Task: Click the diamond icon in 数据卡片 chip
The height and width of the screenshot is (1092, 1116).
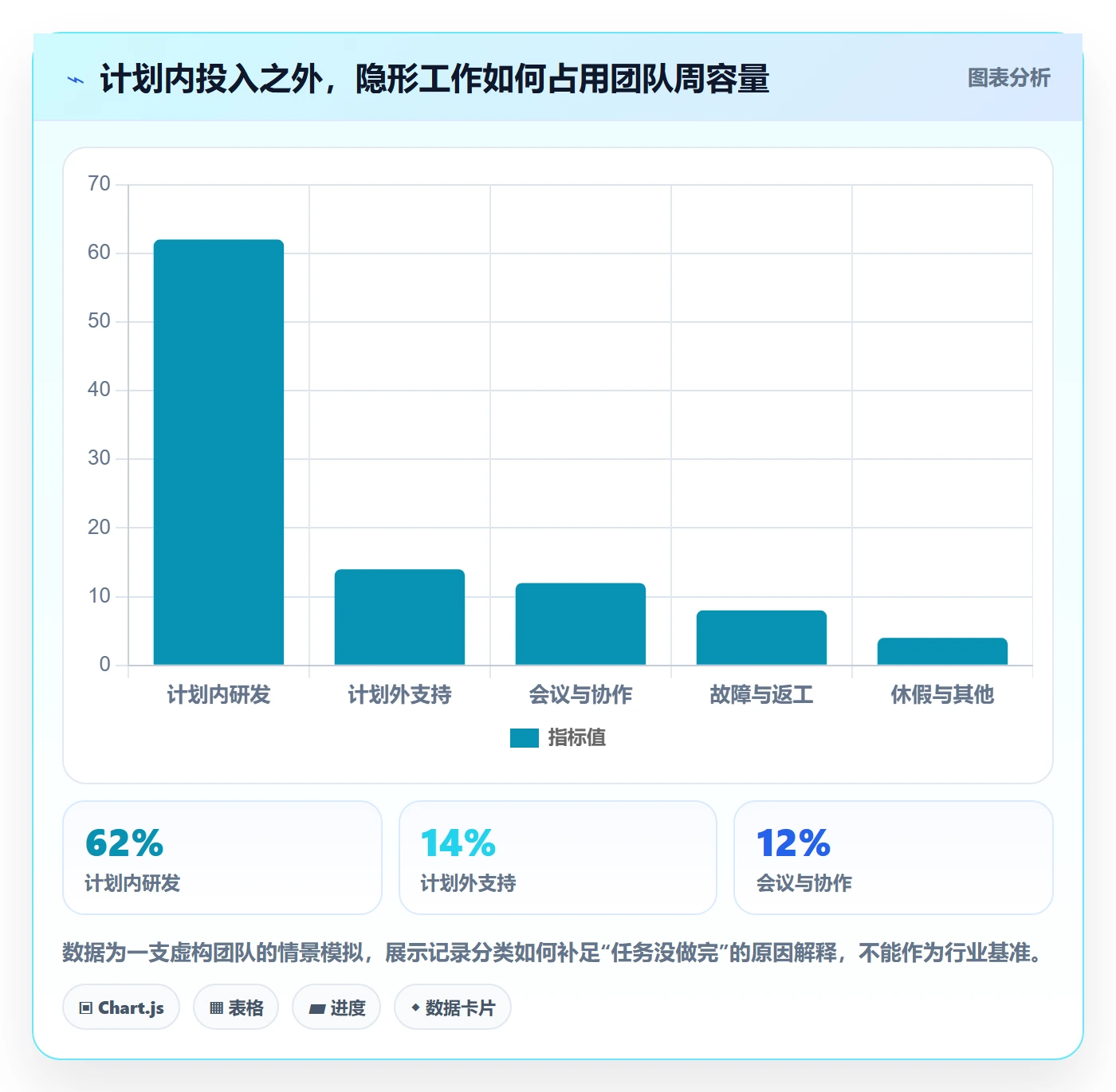Action: tap(415, 1008)
